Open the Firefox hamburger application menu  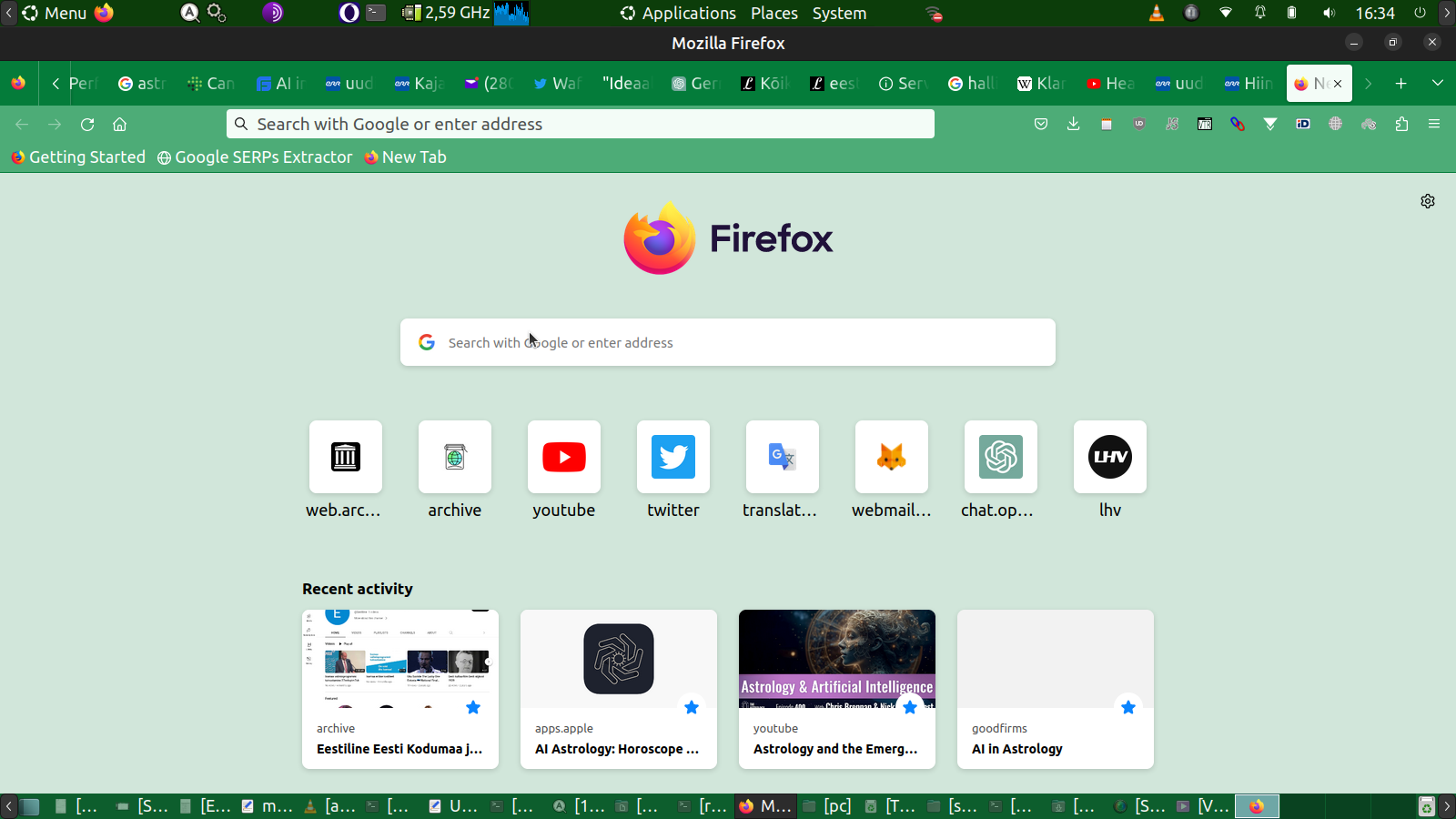[x=1434, y=124]
